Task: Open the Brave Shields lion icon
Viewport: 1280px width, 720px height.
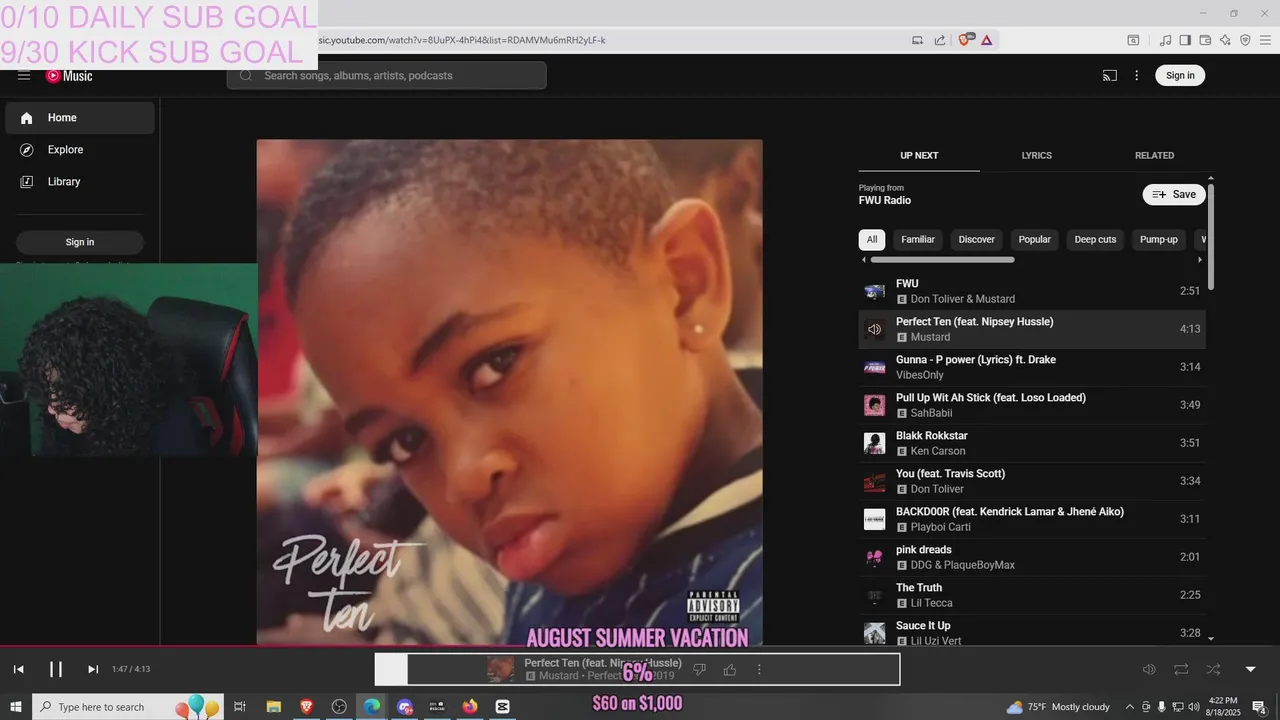Action: (x=965, y=40)
